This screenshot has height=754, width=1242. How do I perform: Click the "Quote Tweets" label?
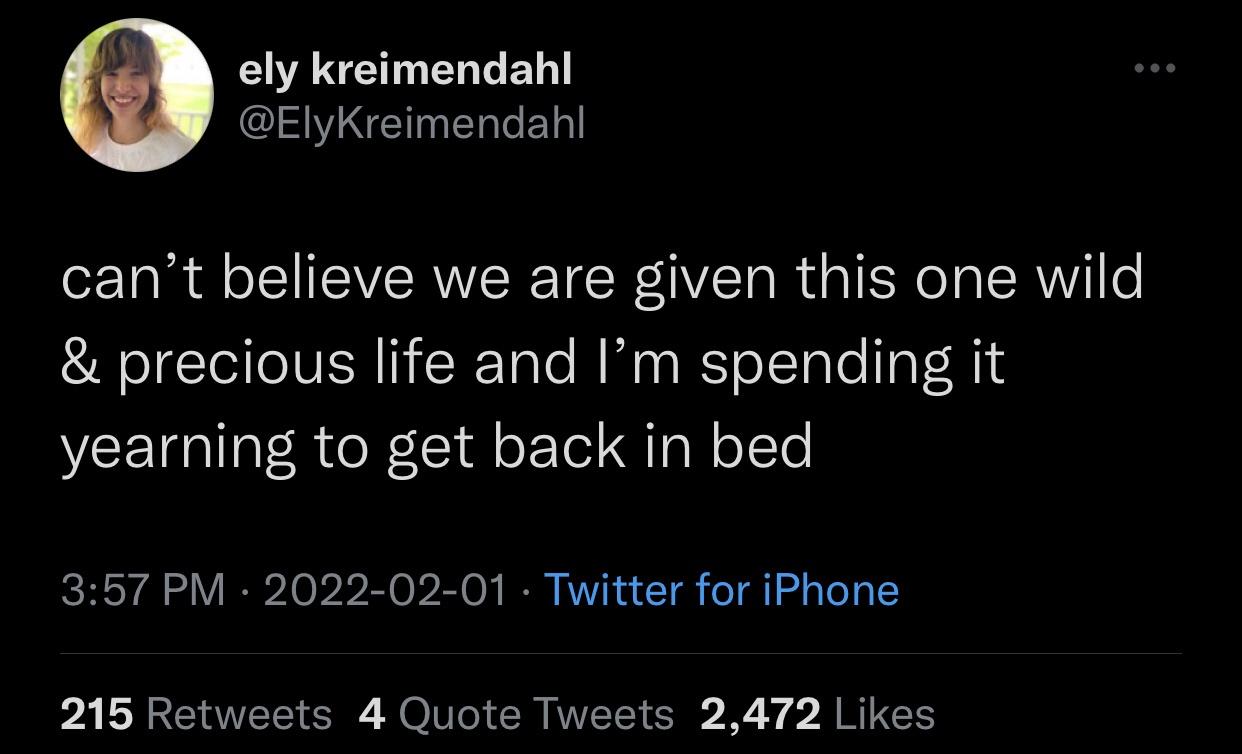pos(536,714)
